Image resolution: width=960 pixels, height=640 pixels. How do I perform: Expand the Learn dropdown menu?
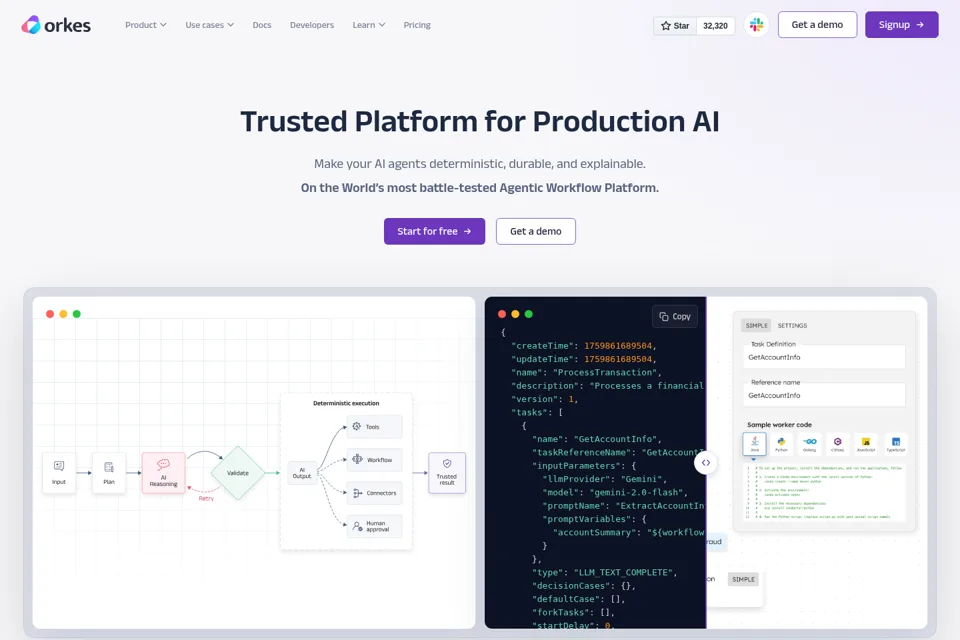[x=369, y=25]
